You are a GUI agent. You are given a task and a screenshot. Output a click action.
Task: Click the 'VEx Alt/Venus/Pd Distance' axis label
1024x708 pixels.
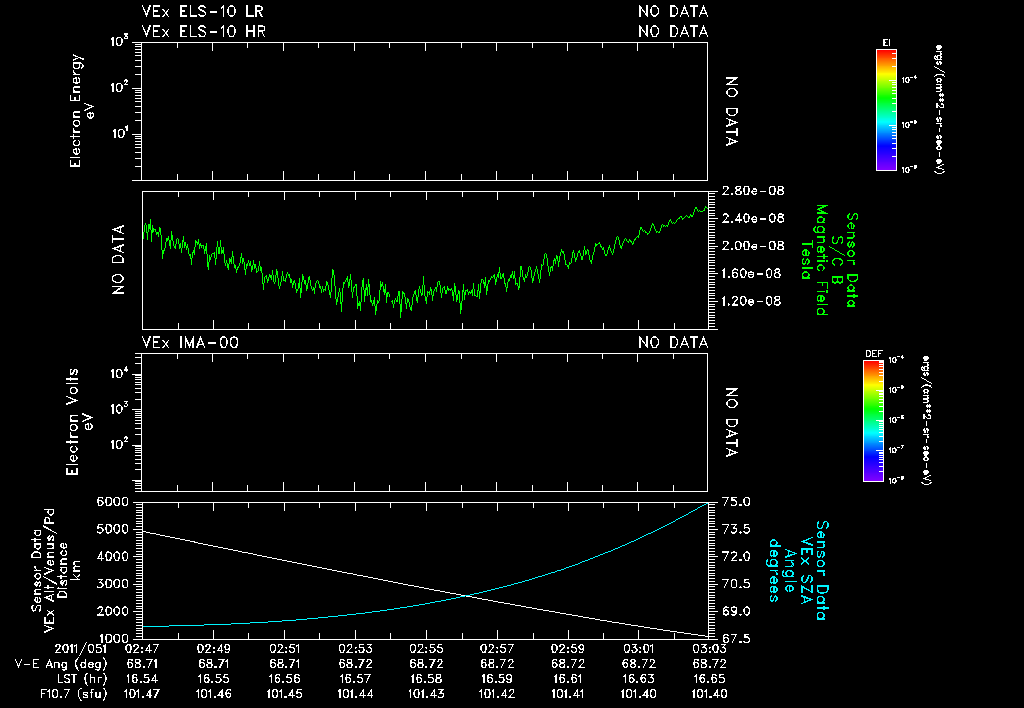point(56,570)
